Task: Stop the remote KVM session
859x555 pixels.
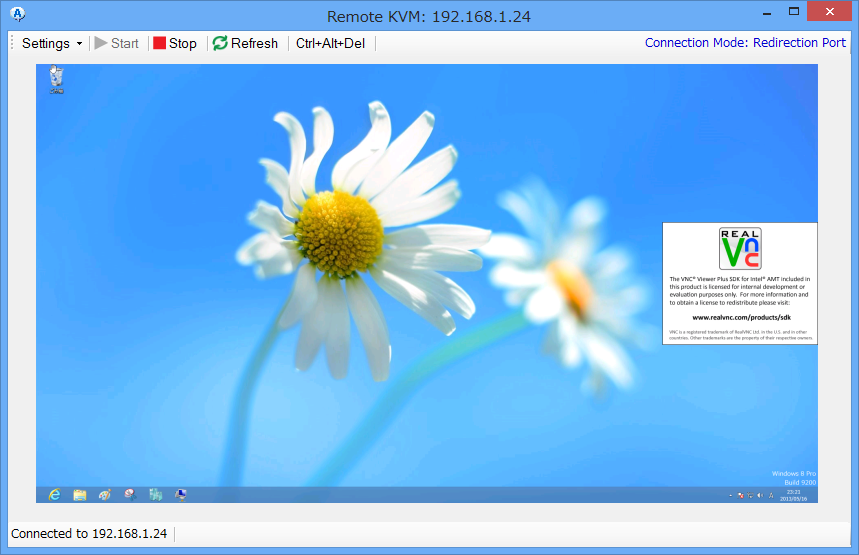Action: 175,43
